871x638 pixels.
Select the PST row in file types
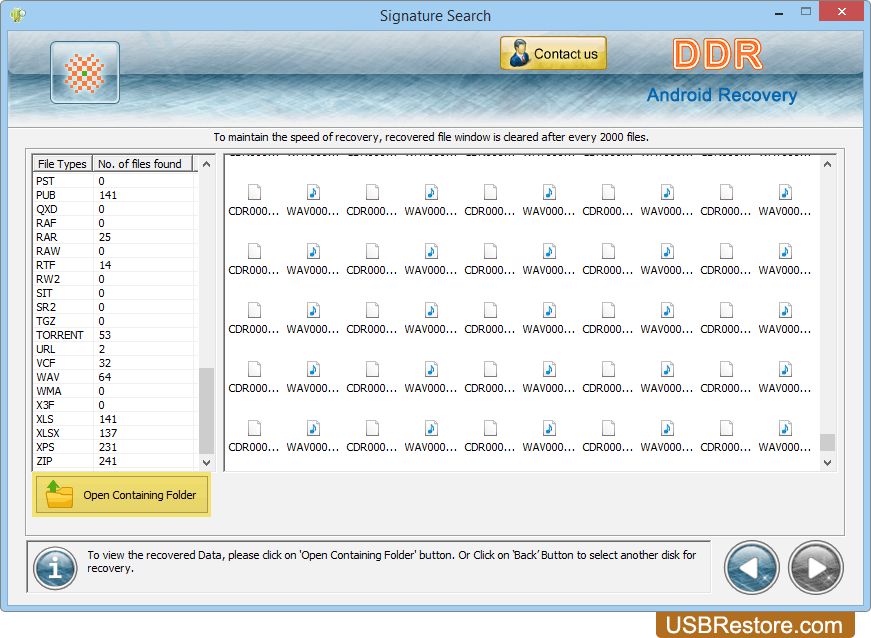[x=114, y=181]
